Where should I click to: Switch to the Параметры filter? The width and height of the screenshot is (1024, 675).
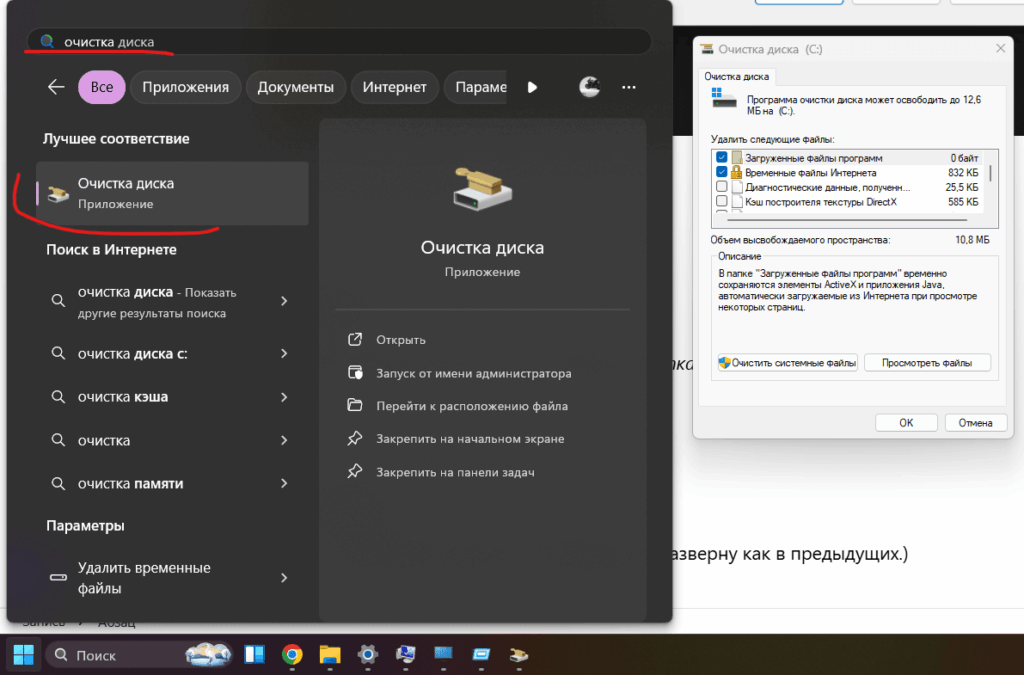(x=476, y=87)
